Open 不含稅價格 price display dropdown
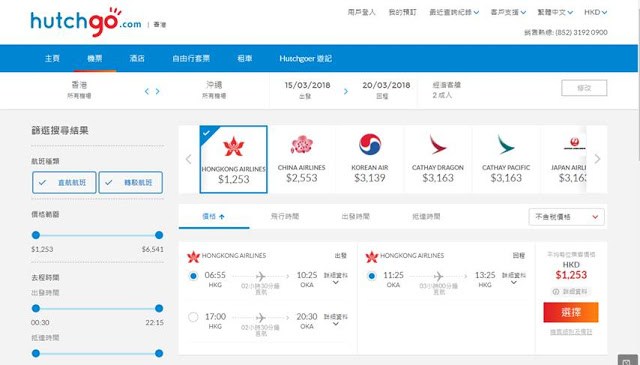 567,217
